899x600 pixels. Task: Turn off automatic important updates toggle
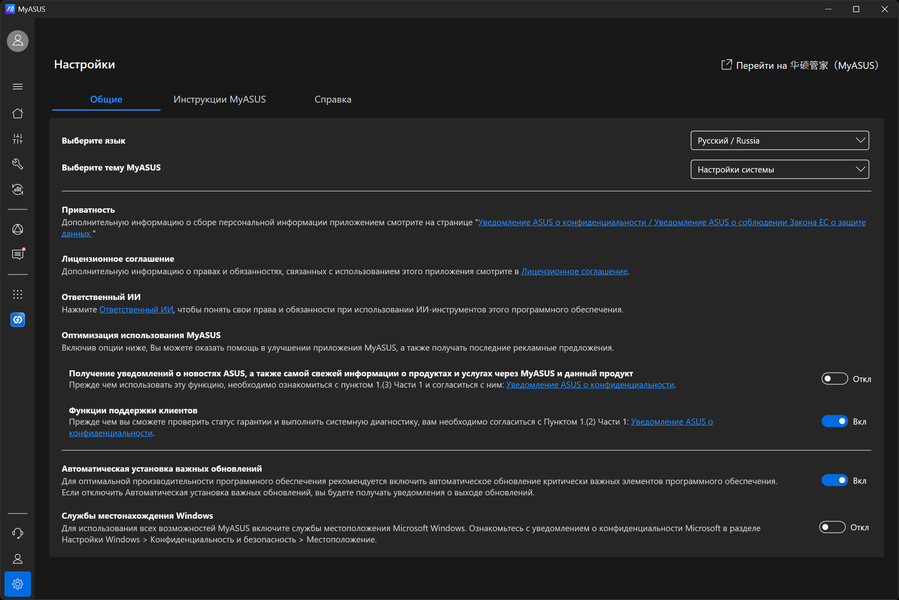[x=834, y=481]
